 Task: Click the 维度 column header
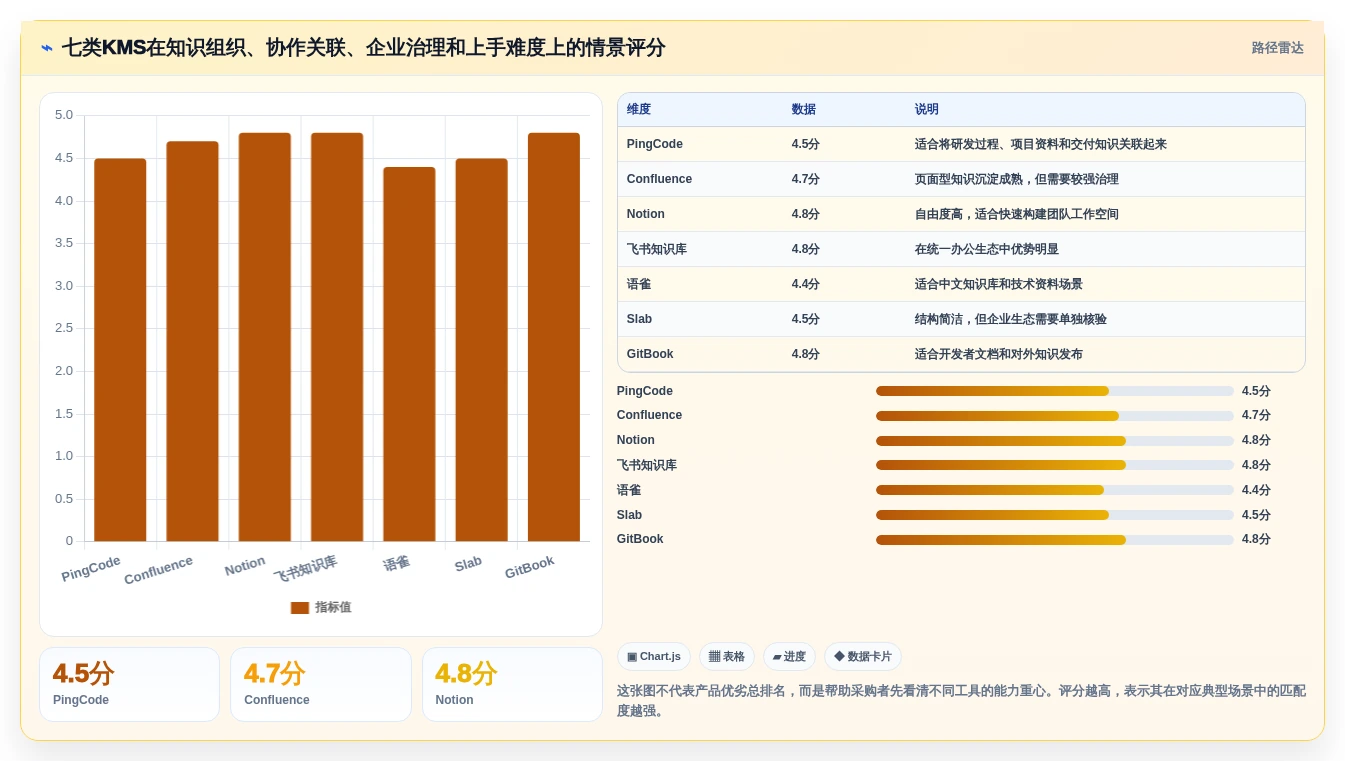point(639,110)
